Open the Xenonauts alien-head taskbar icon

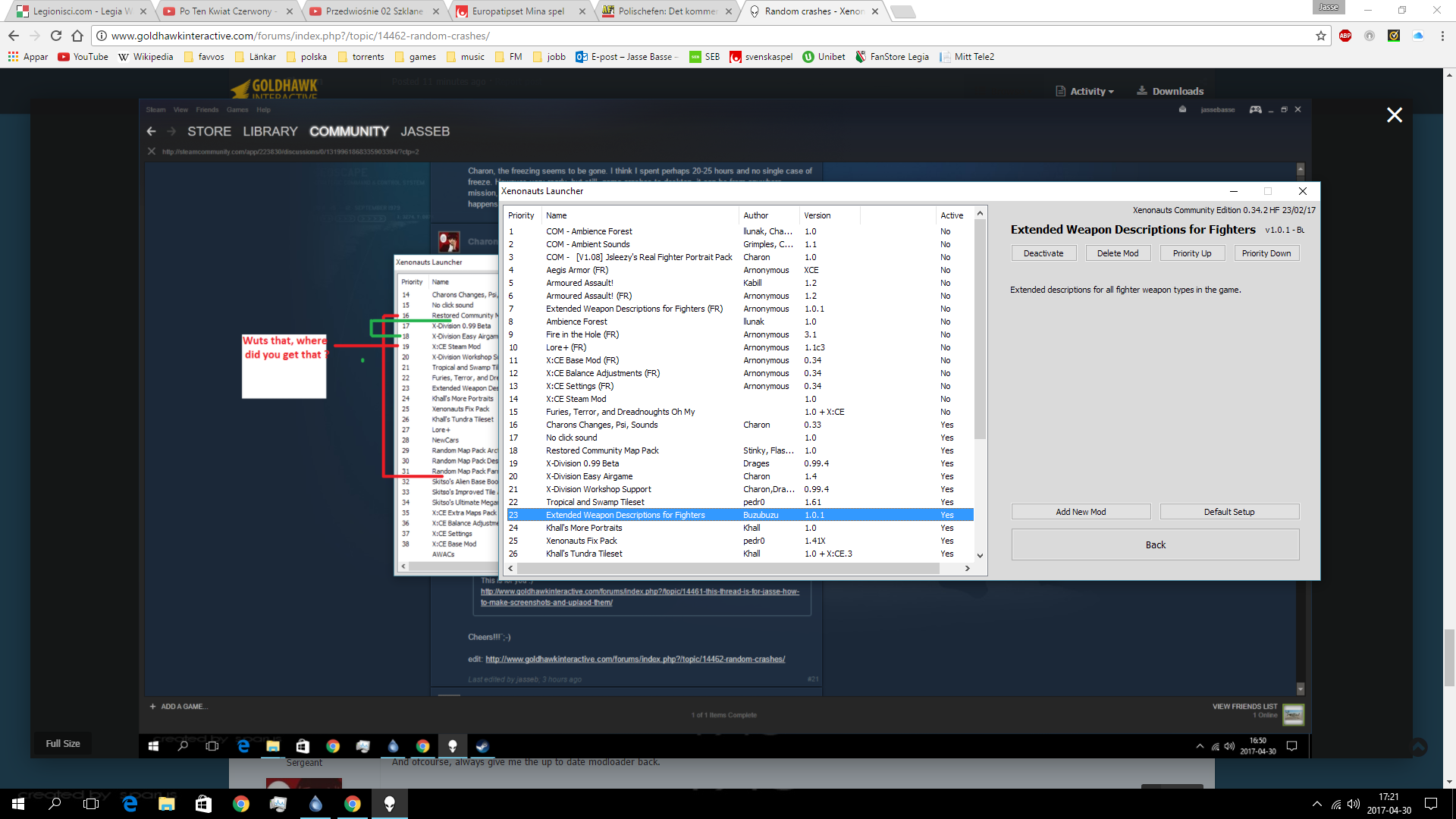(x=390, y=804)
